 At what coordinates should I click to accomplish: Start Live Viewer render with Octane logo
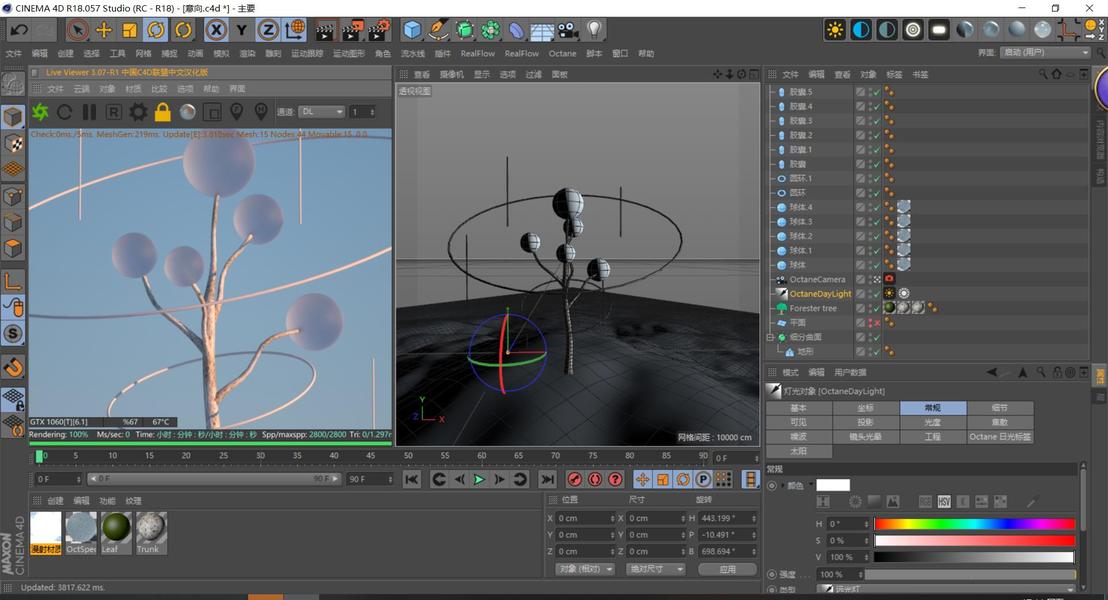(40, 112)
